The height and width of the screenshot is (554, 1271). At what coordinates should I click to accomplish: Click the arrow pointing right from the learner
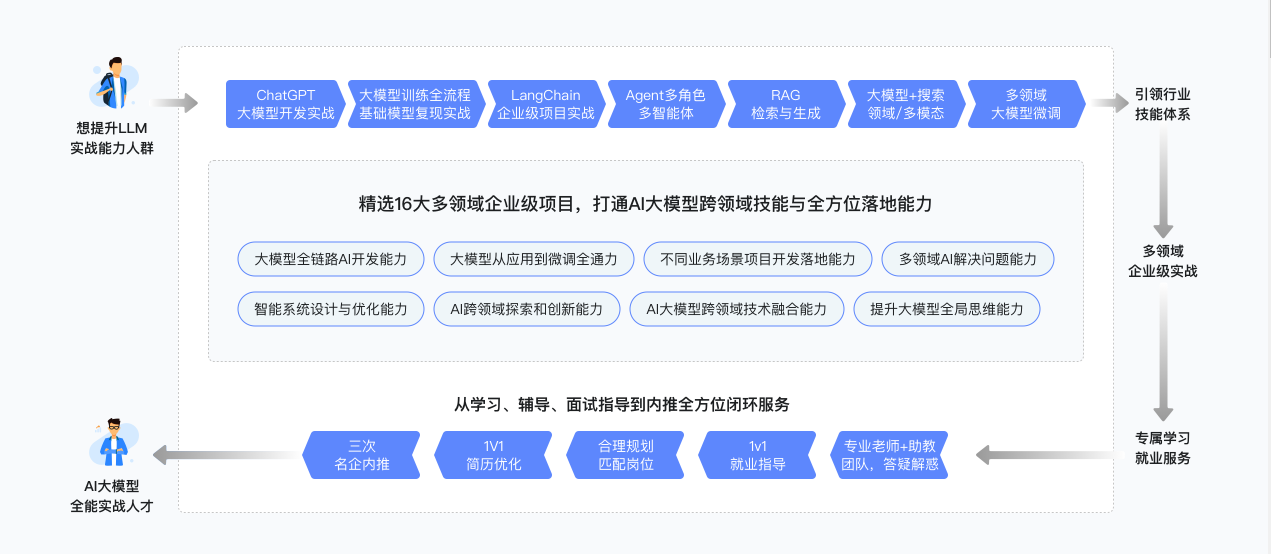[x=176, y=103]
